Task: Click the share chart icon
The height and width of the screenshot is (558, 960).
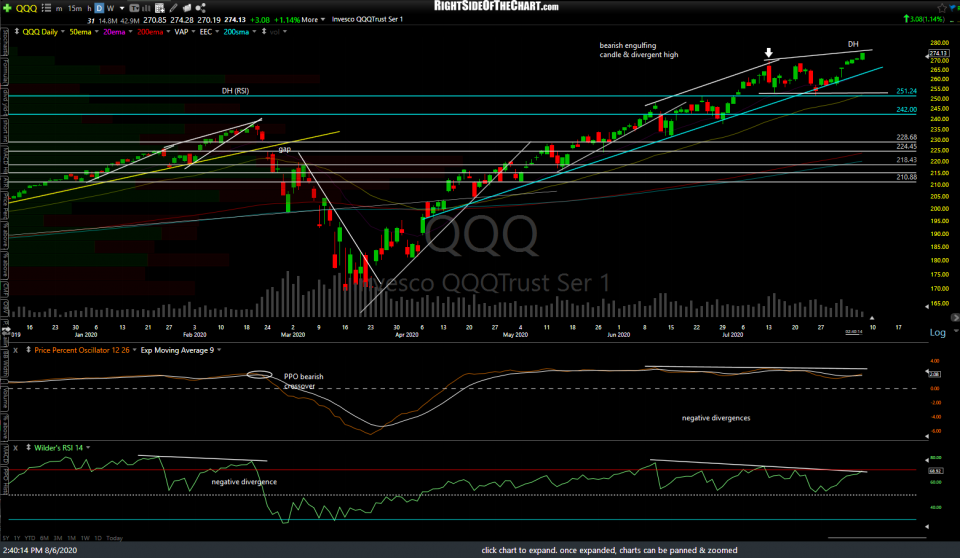Action: tap(200, 8)
